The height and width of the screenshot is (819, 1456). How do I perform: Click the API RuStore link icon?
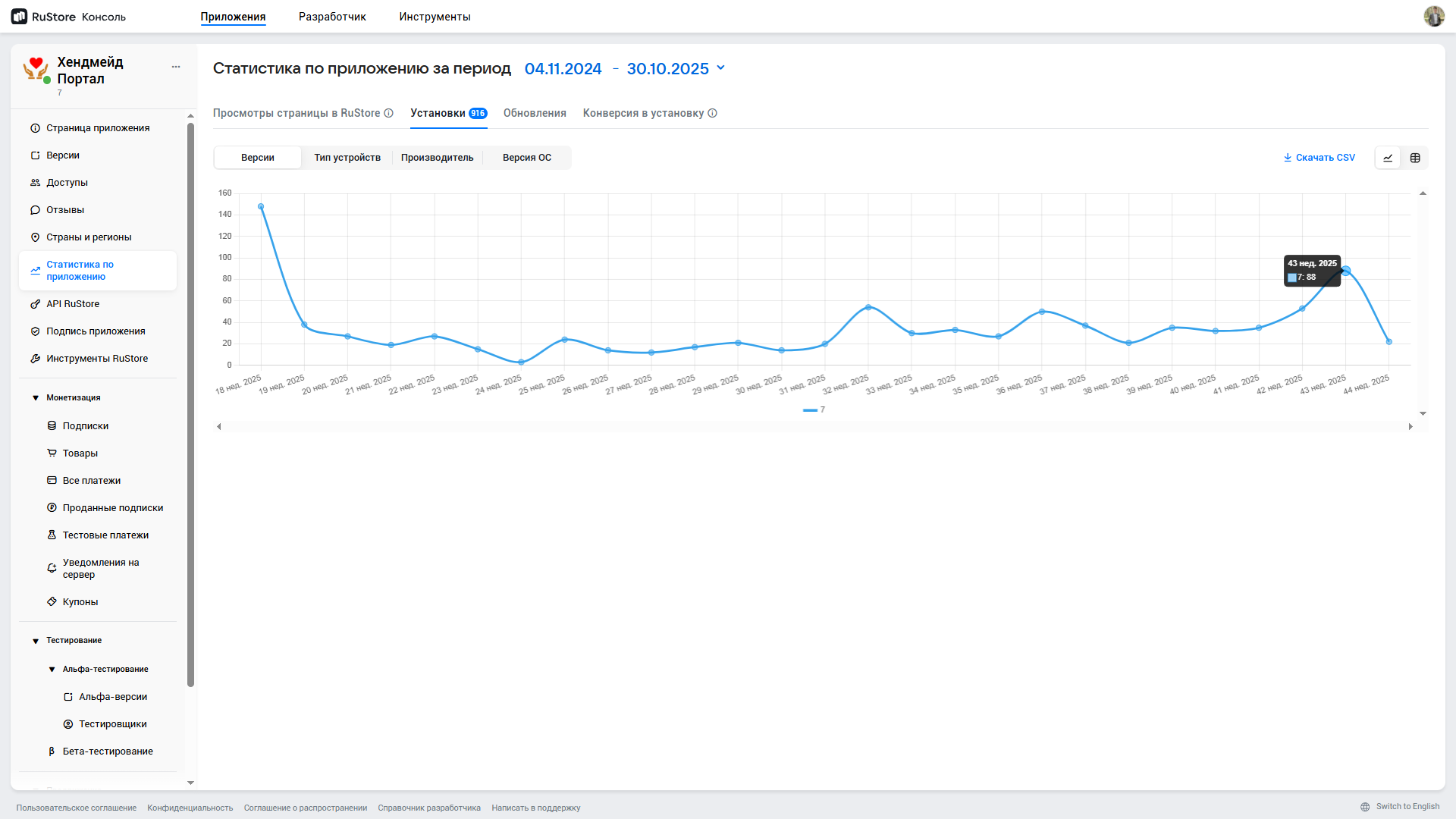pyautogui.click(x=35, y=304)
